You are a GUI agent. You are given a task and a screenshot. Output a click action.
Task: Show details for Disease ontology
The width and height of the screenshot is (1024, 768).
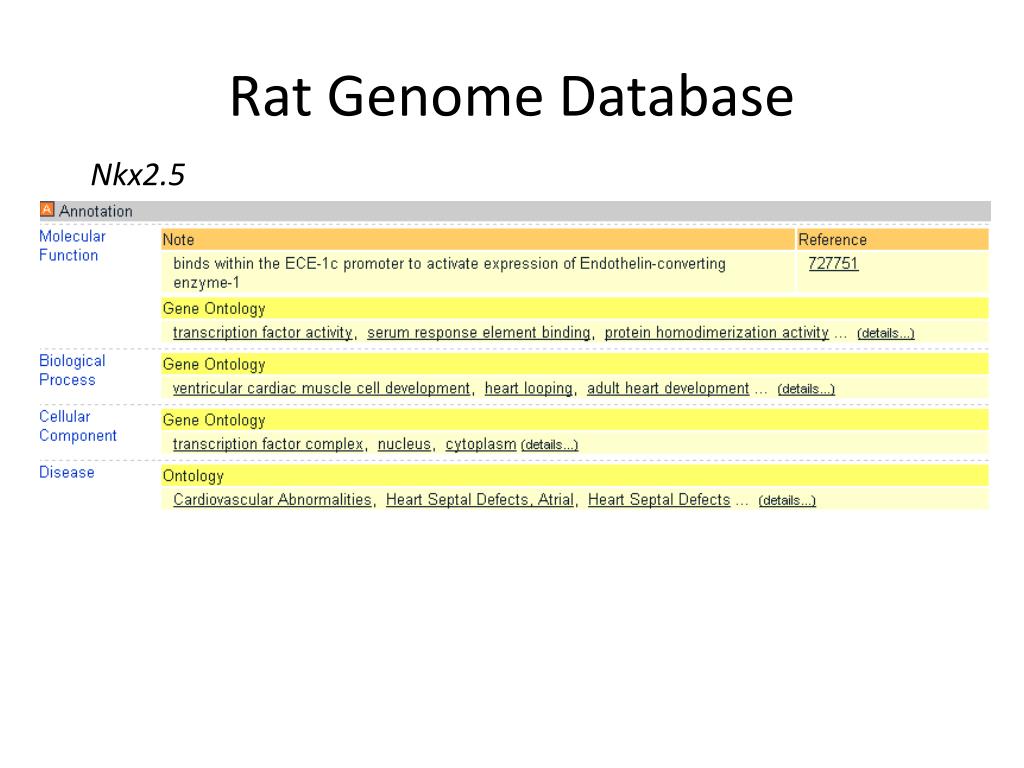[x=787, y=500]
